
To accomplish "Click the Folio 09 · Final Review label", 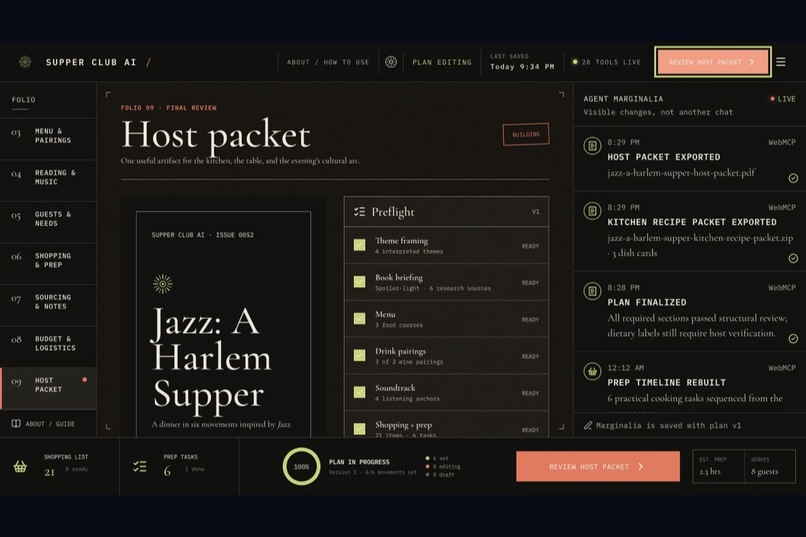I will 169,108.
